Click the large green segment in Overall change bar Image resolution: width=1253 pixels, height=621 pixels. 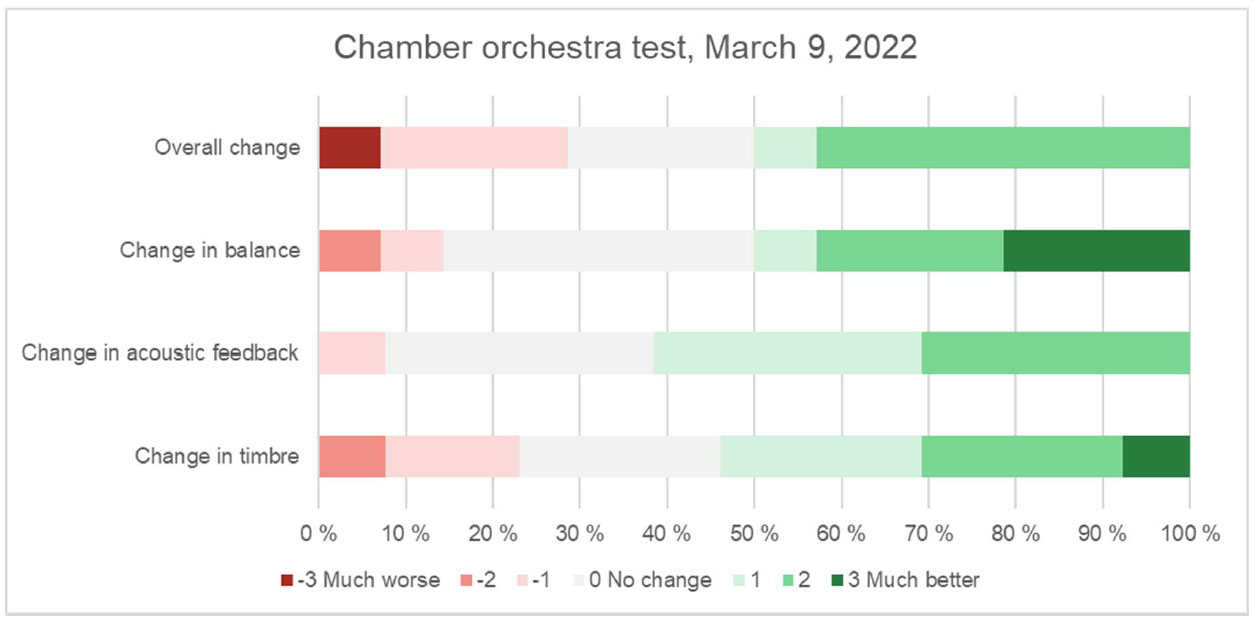click(1003, 148)
